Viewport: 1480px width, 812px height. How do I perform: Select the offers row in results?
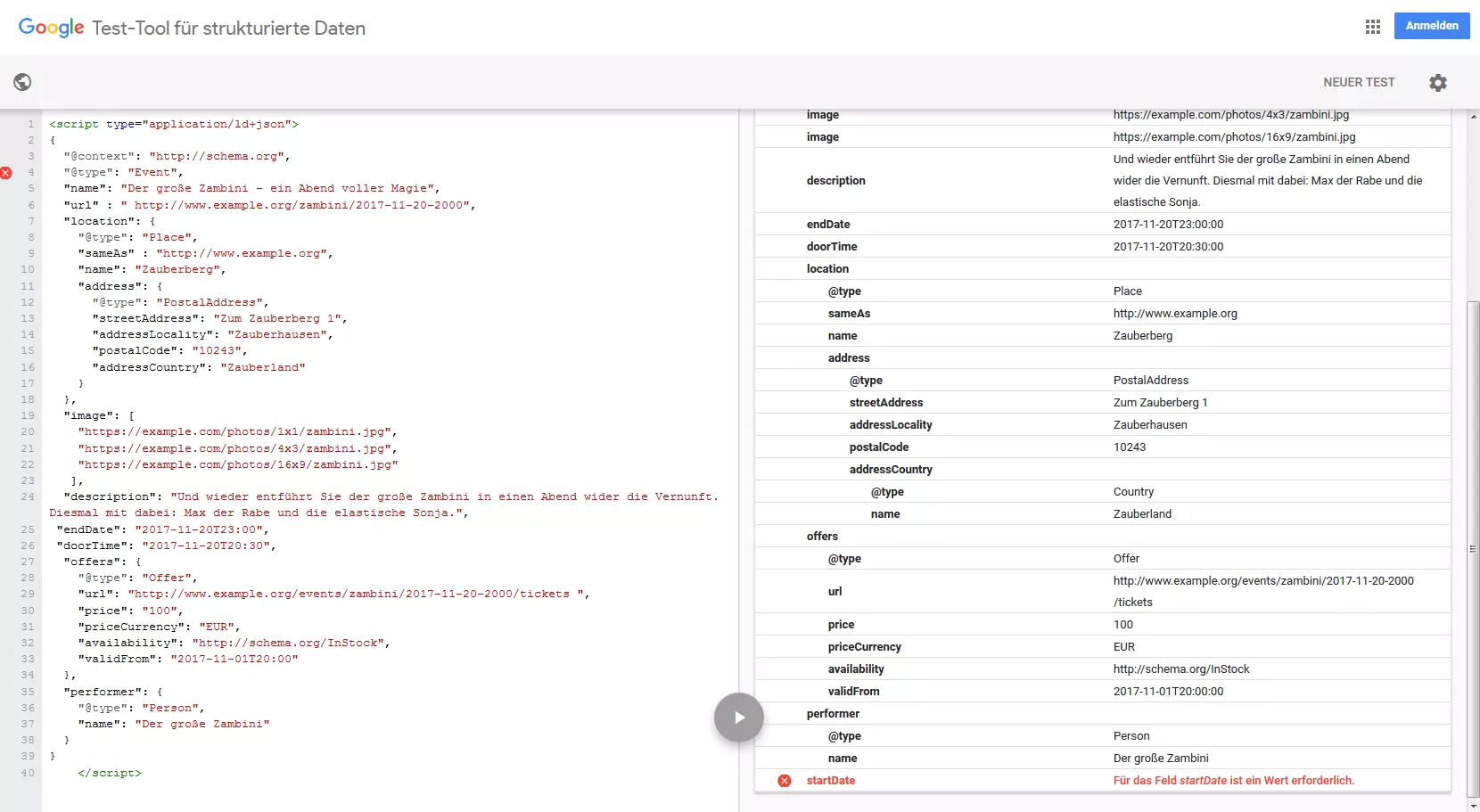click(x=822, y=537)
